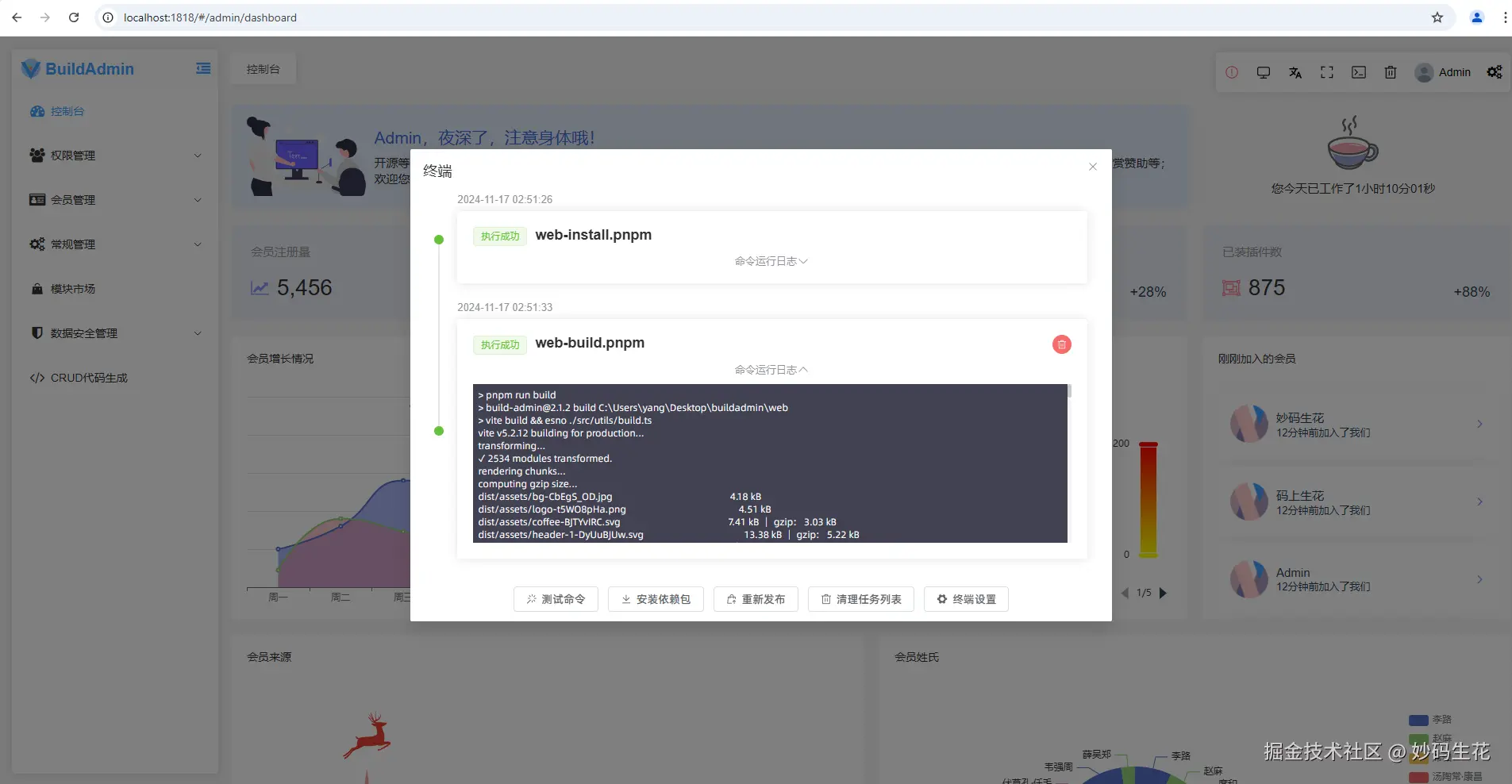The image size is (1512, 784).
Task: Open the Admin new member row
Action: click(1356, 579)
